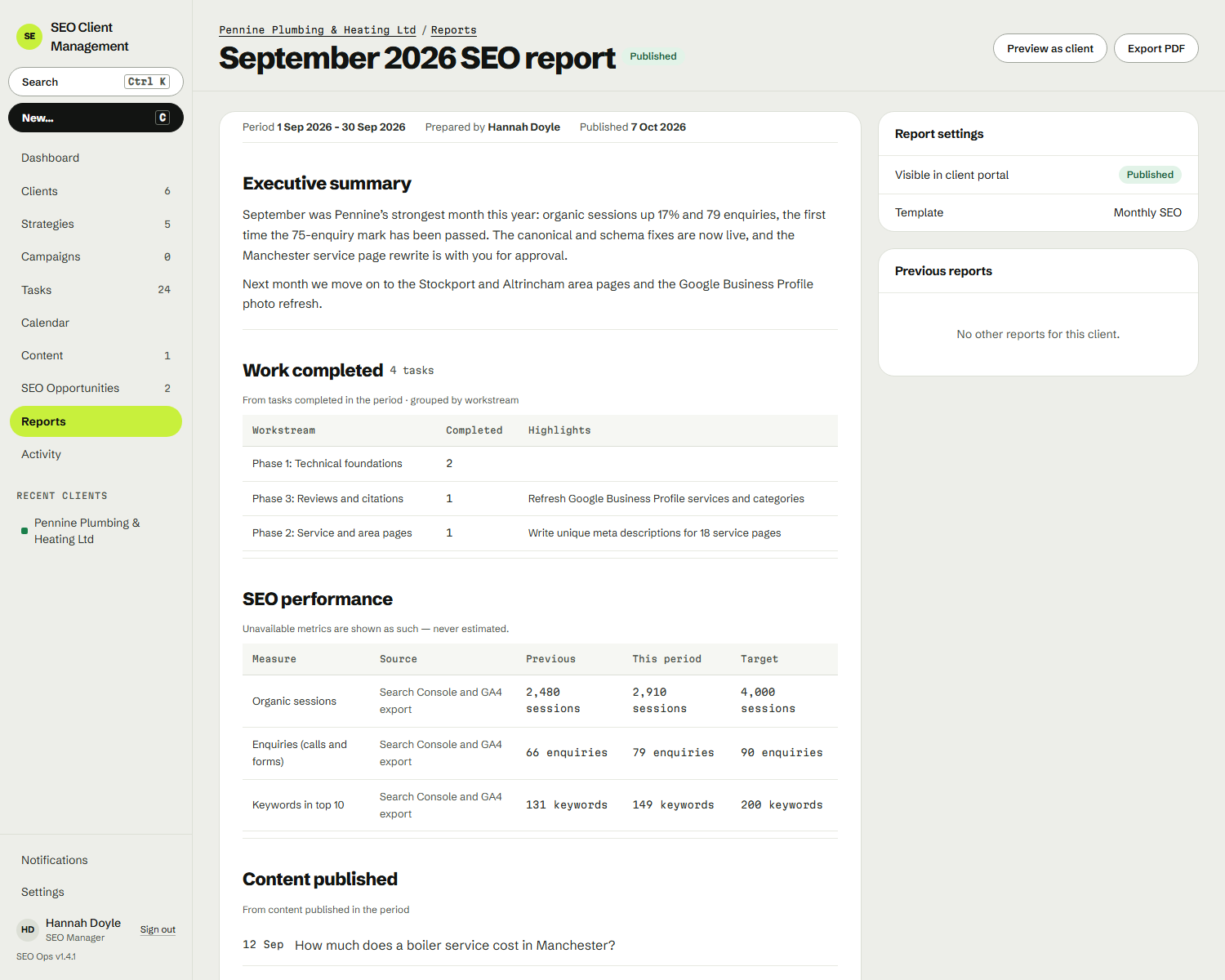Open the Activity page
Image resolution: width=1225 pixels, height=980 pixels.
tap(96, 454)
